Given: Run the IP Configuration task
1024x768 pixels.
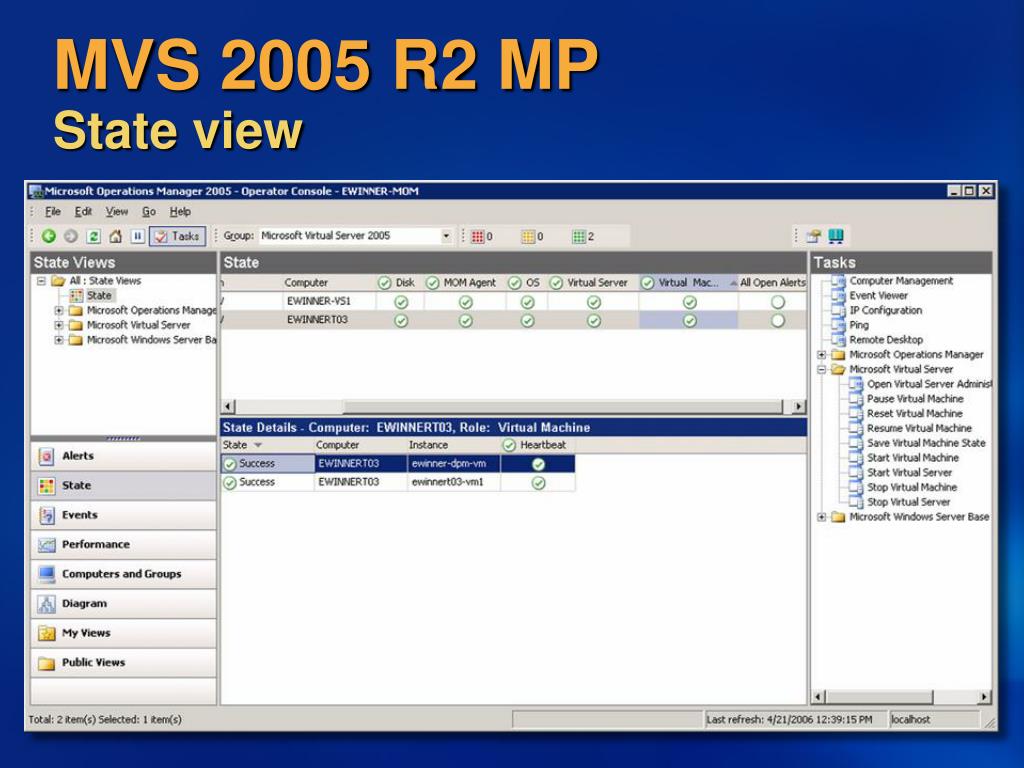Looking at the screenshot, I should click(x=886, y=310).
